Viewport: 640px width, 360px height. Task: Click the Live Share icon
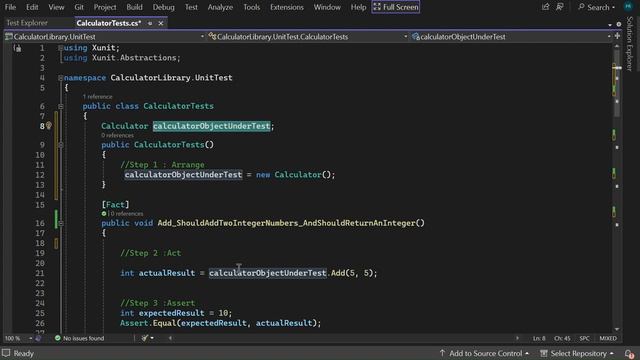(545, 7)
